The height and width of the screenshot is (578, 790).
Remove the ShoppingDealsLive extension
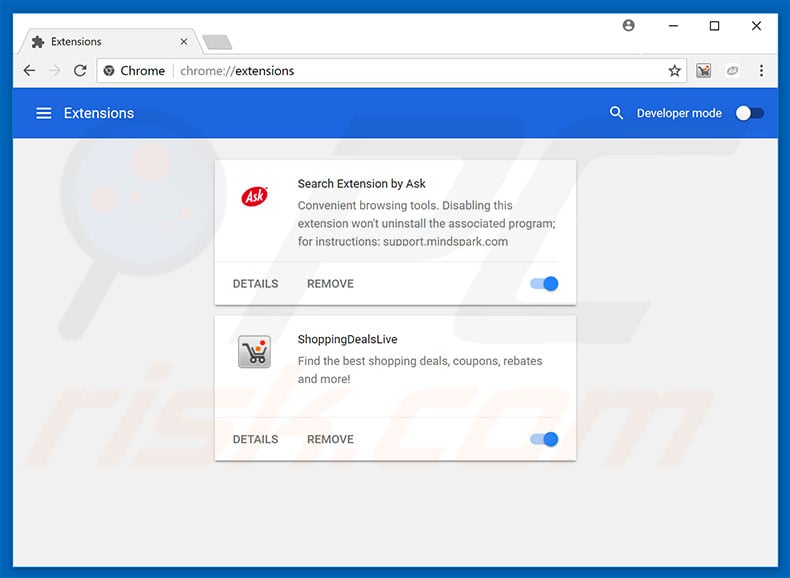331,439
